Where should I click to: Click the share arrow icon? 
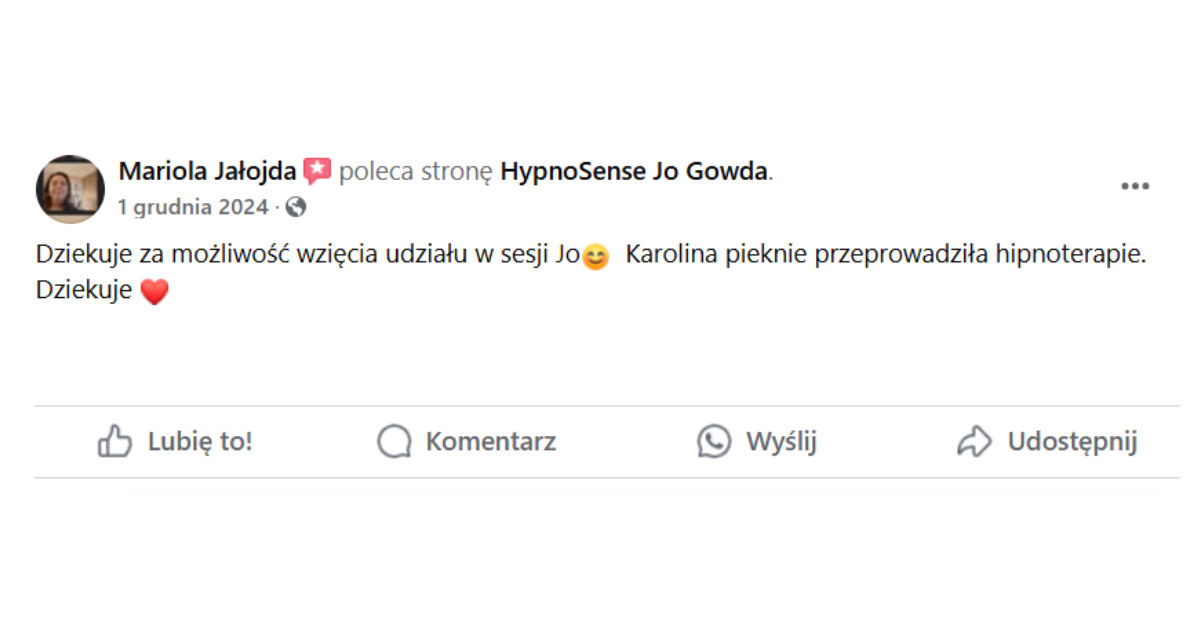[974, 441]
